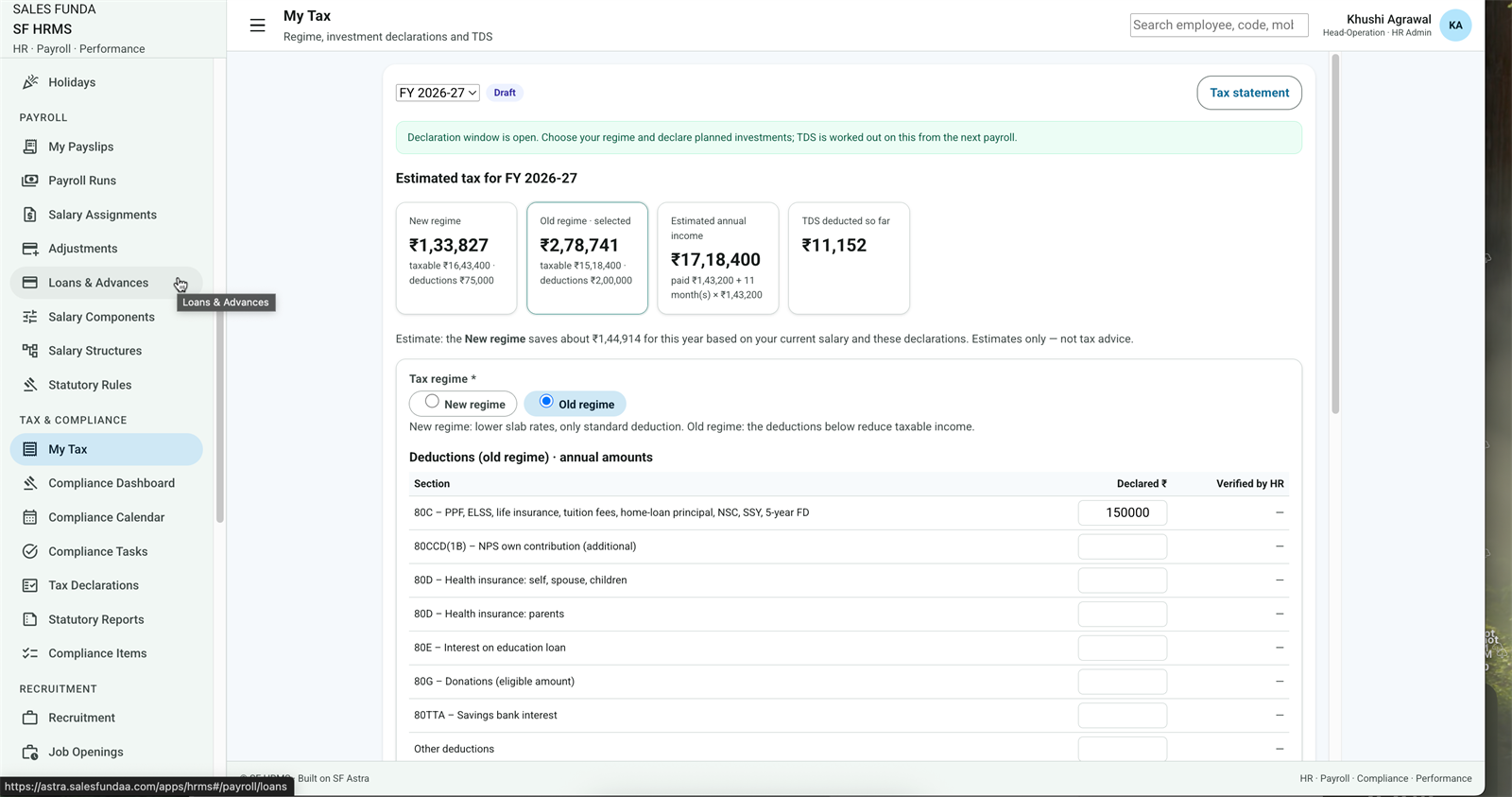Click the "Estimated tax for FY 2026-27" heading
Image resolution: width=1512 pixels, height=797 pixels.
[487, 178]
